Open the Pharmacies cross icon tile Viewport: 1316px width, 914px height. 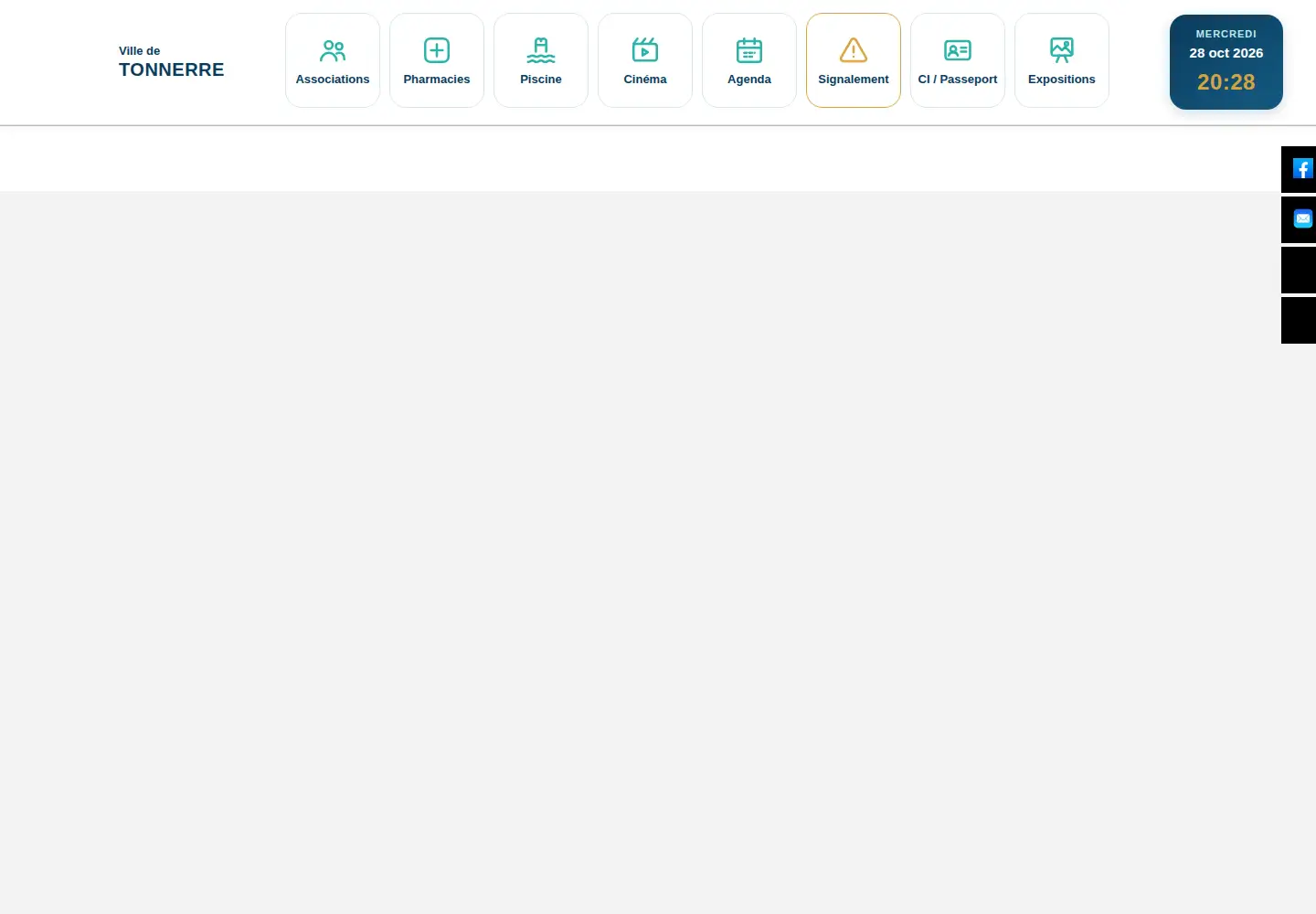[x=437, y=60]
